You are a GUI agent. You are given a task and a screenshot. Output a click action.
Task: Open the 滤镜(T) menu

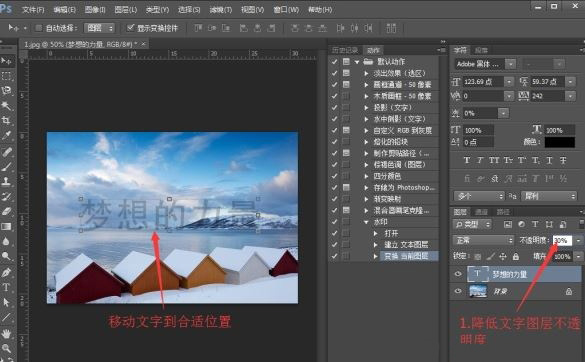tap(220, 10)
